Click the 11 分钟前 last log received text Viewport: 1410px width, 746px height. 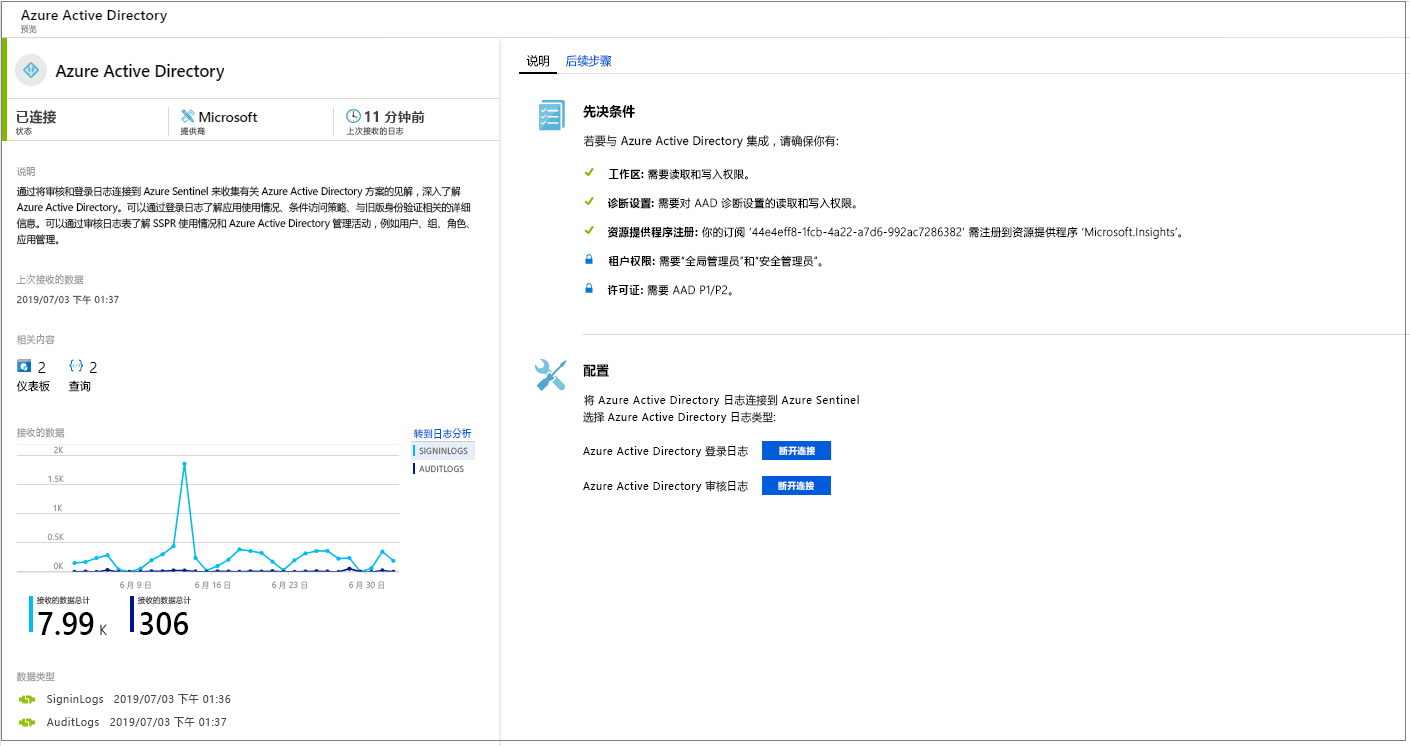pyautogui.click(x=394, y=117)
